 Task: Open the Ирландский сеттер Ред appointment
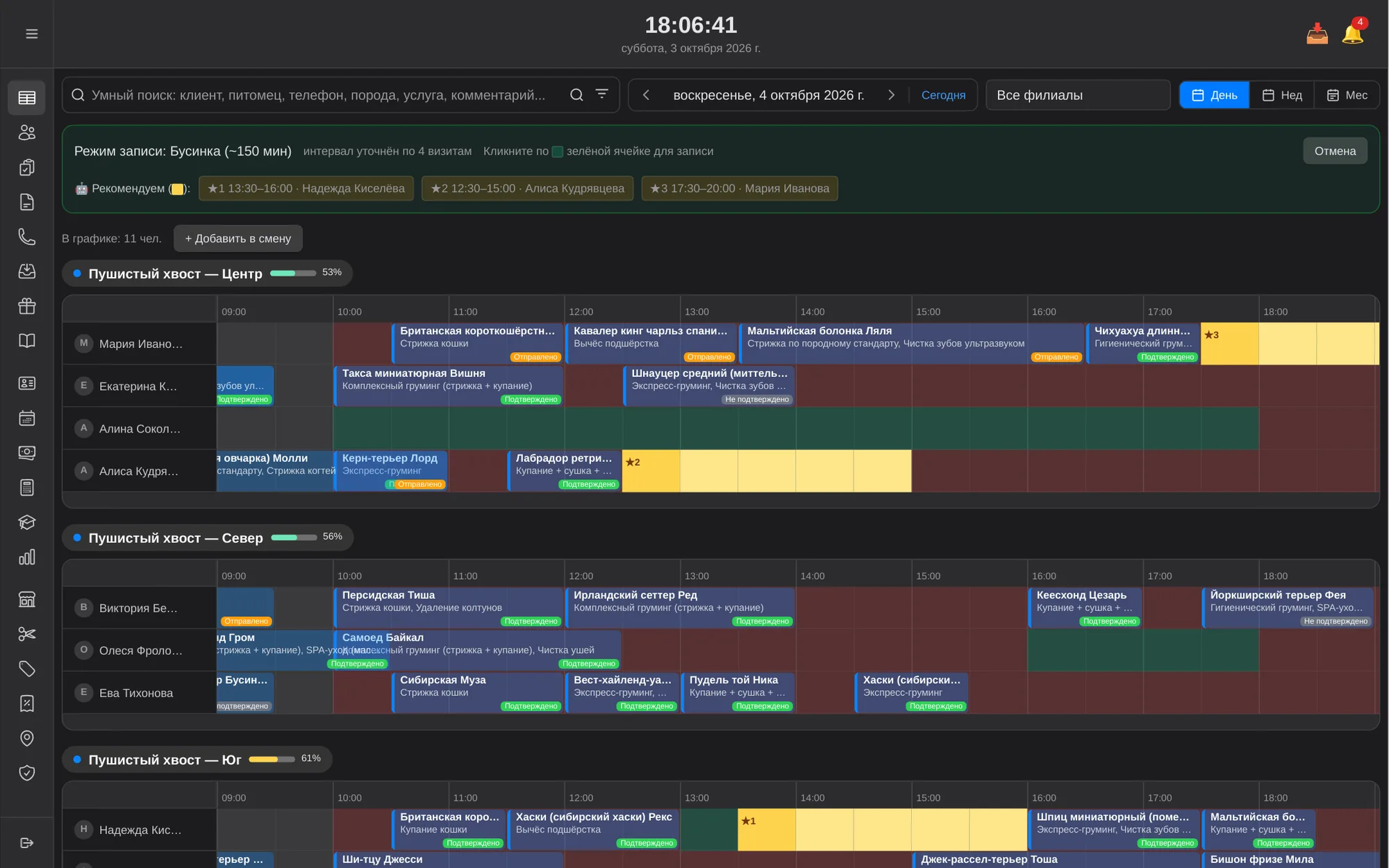680,608
